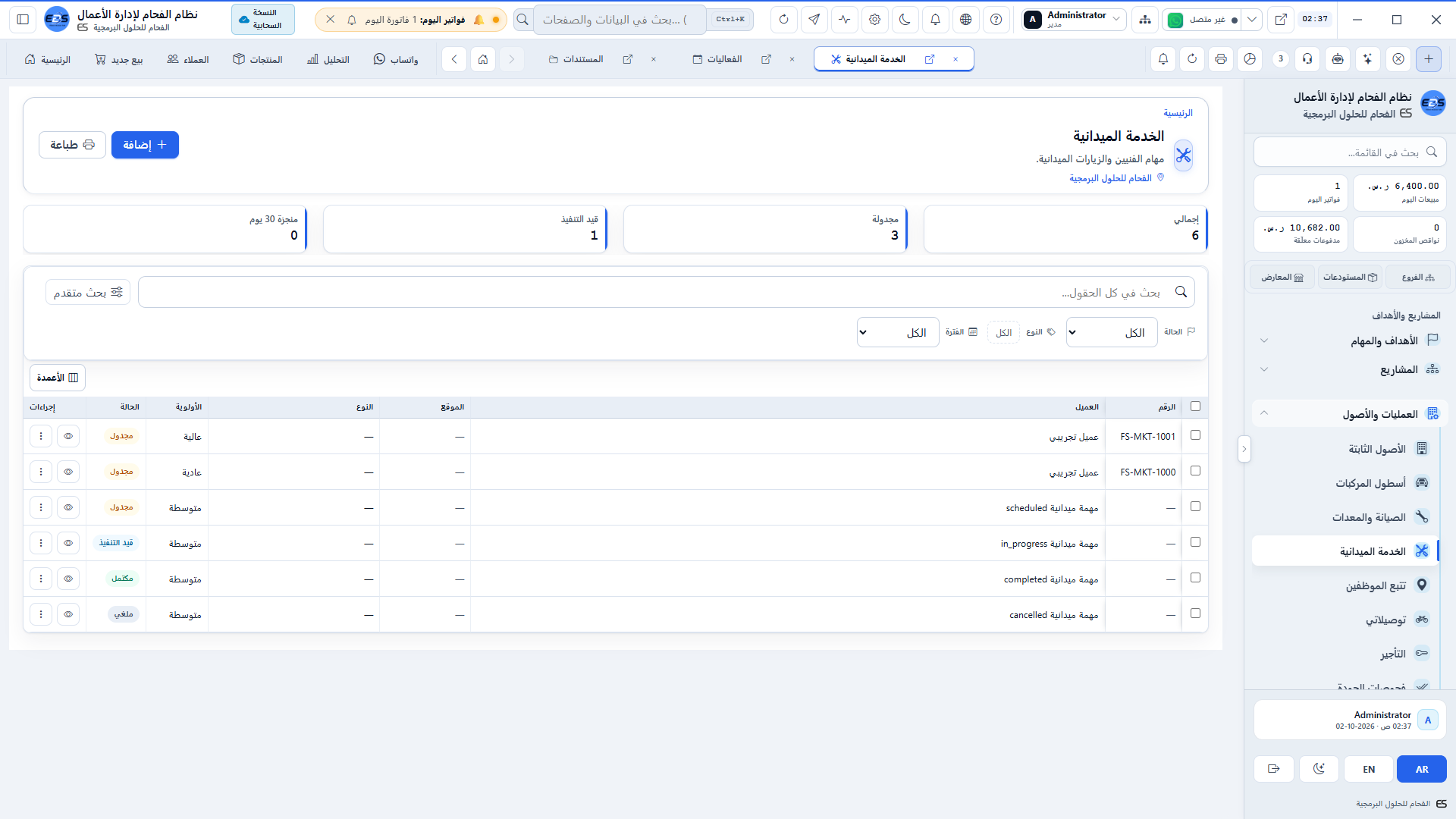Click the home icon in tab bar
Screen dimensions: 1456x819
pos(483,59)
